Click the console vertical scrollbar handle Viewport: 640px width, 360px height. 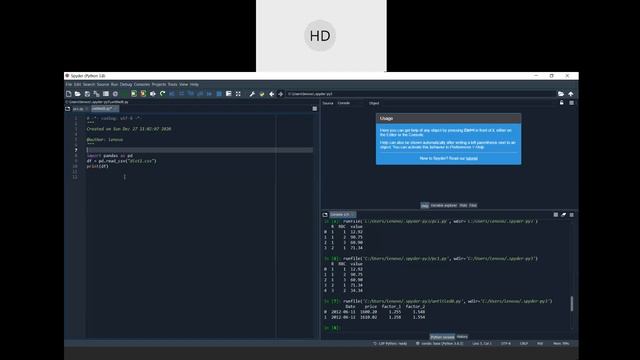pyautogui.click(x=571, y=304)
